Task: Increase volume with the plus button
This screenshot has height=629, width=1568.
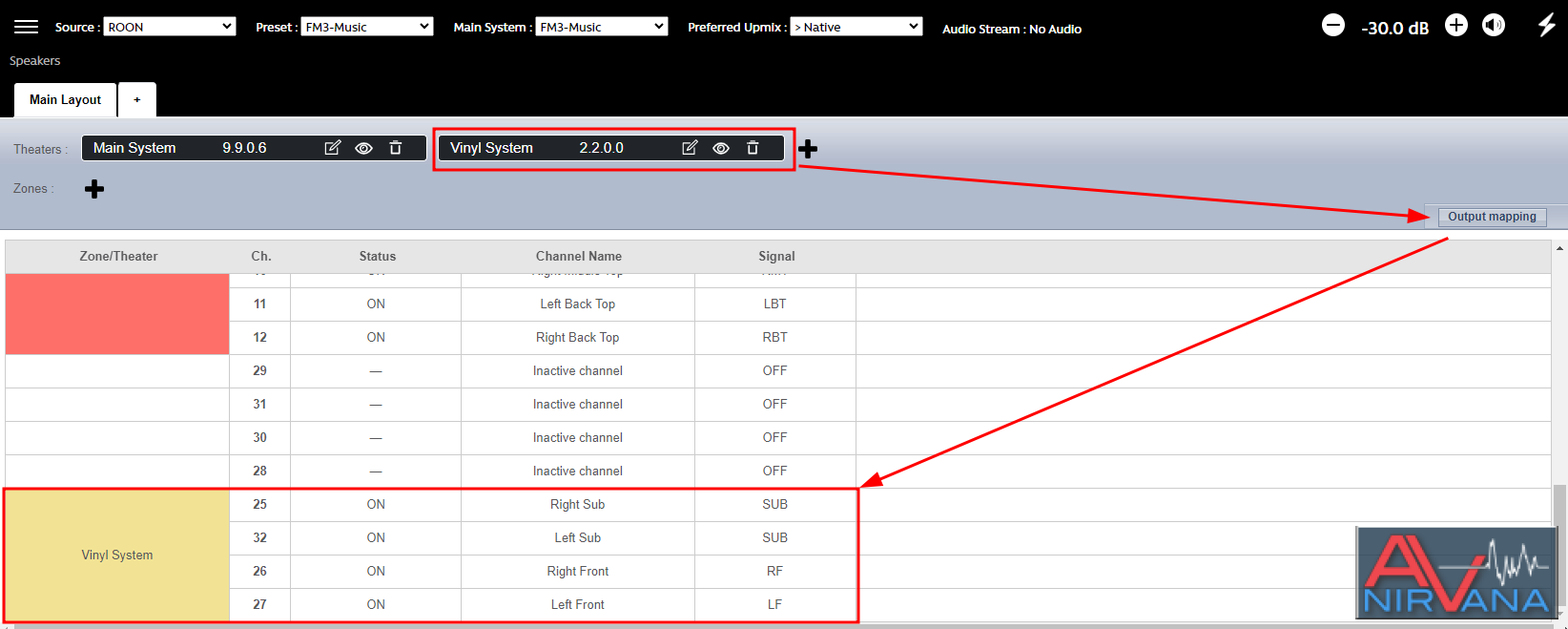Action: click(1456, 26)
